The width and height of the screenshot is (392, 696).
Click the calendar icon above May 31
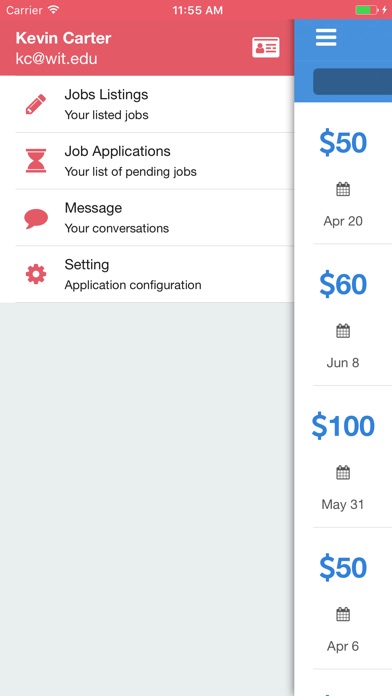[x=343, y=473]
